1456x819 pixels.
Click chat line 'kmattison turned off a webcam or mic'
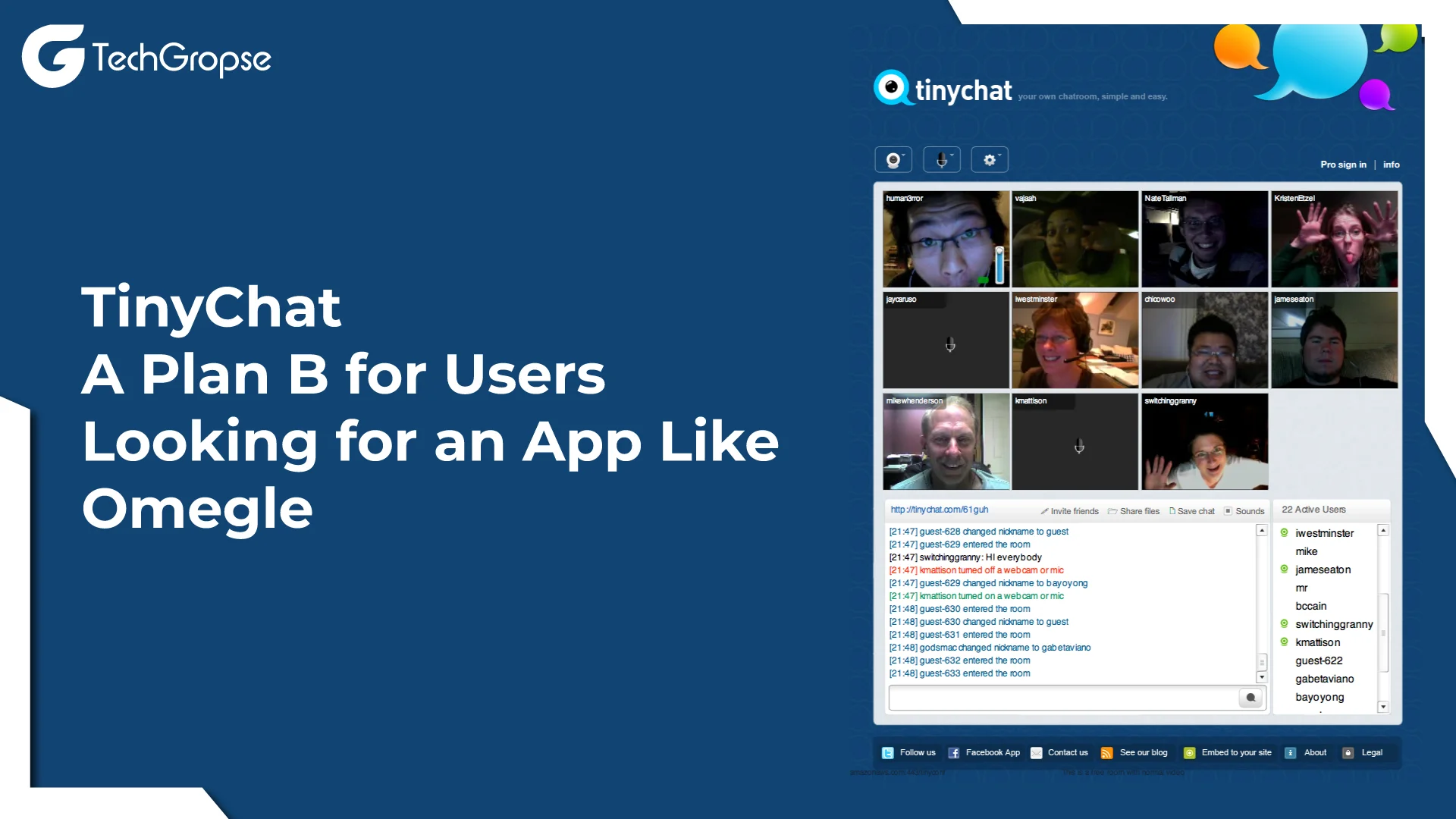pos(976,570)
